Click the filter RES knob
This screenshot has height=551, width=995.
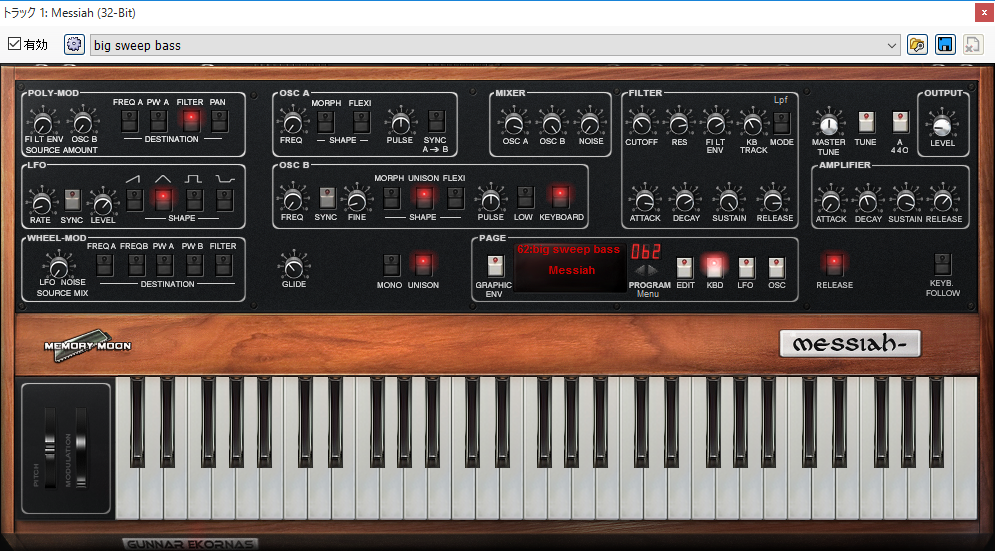(679, 124)
